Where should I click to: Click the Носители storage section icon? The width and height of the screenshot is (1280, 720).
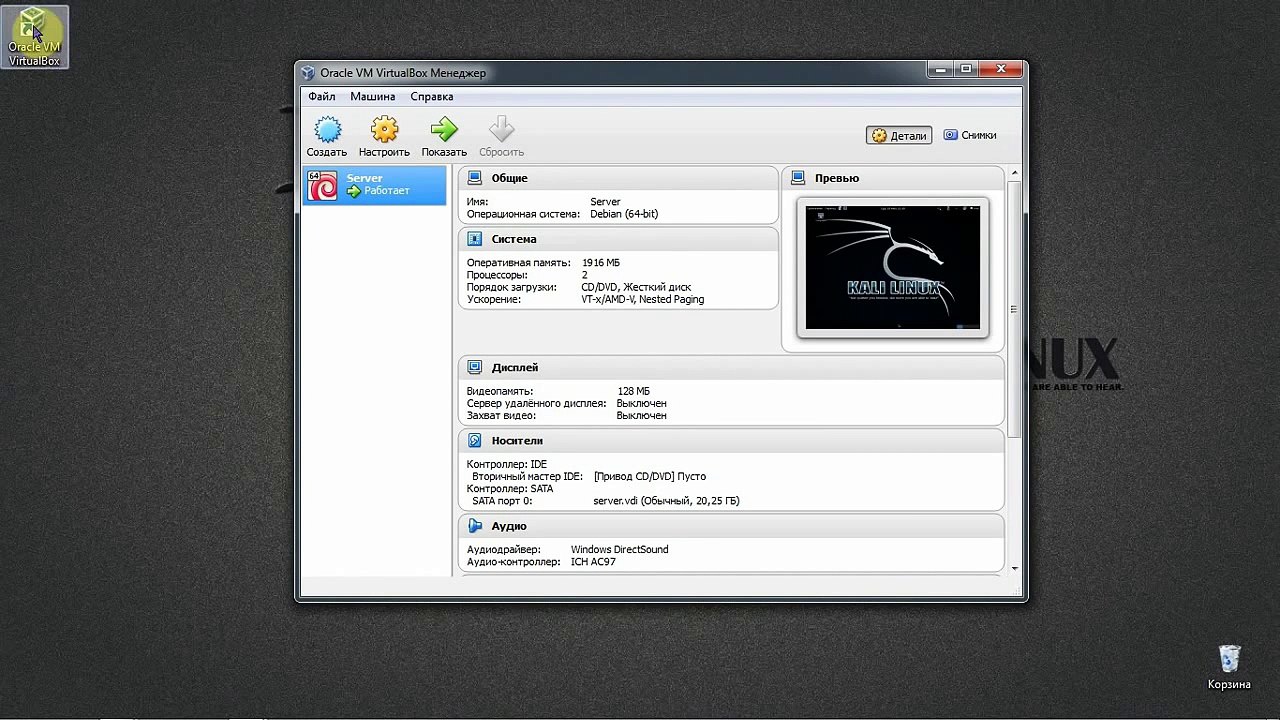475,440
